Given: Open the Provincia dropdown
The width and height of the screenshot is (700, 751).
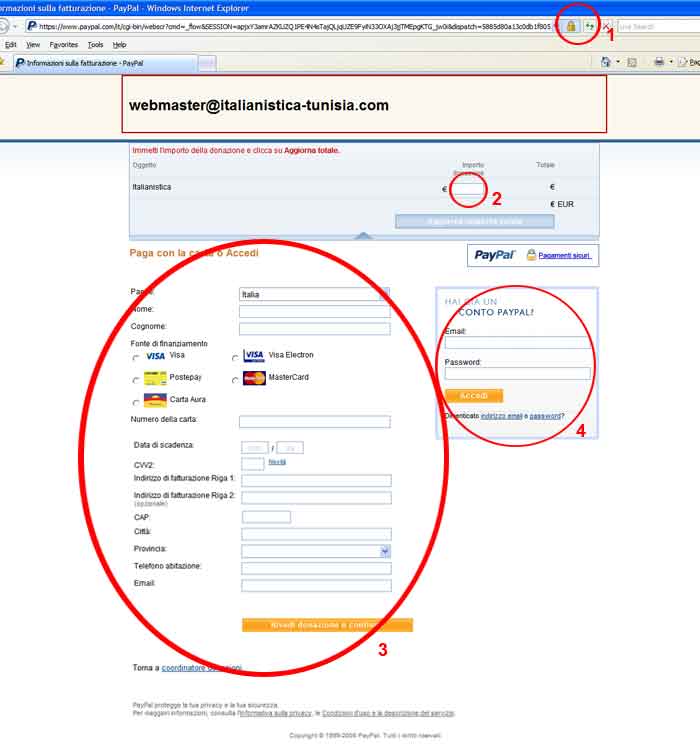Looking at the screenshot, I should point(316,551).
